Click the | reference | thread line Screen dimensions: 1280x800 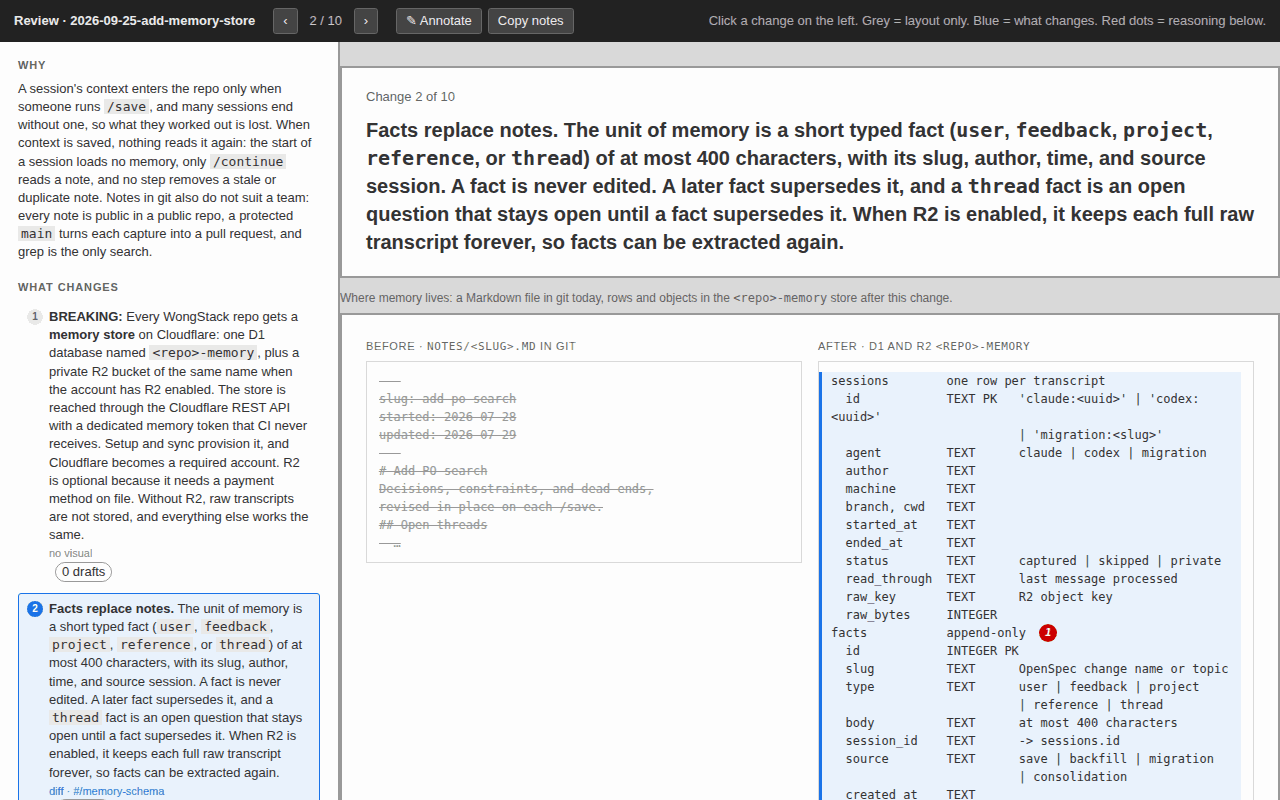click(1091, 705)
